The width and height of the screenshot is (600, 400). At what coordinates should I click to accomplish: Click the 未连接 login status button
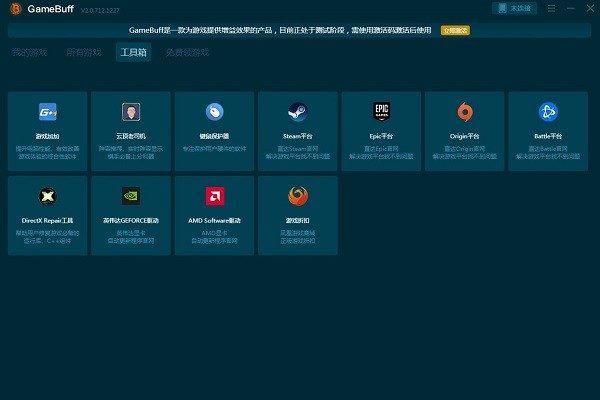(x=514, y=8)
